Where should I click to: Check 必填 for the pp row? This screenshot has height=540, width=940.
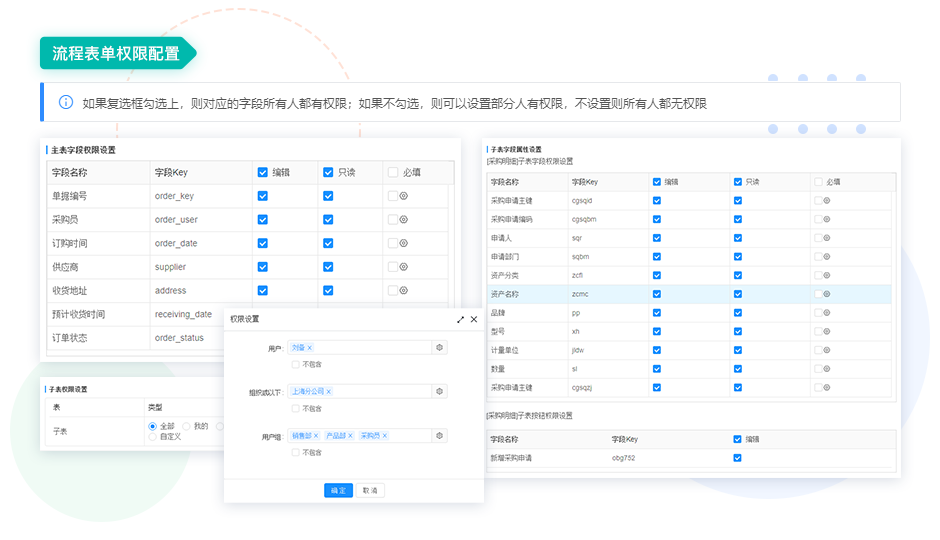[818, 313]
